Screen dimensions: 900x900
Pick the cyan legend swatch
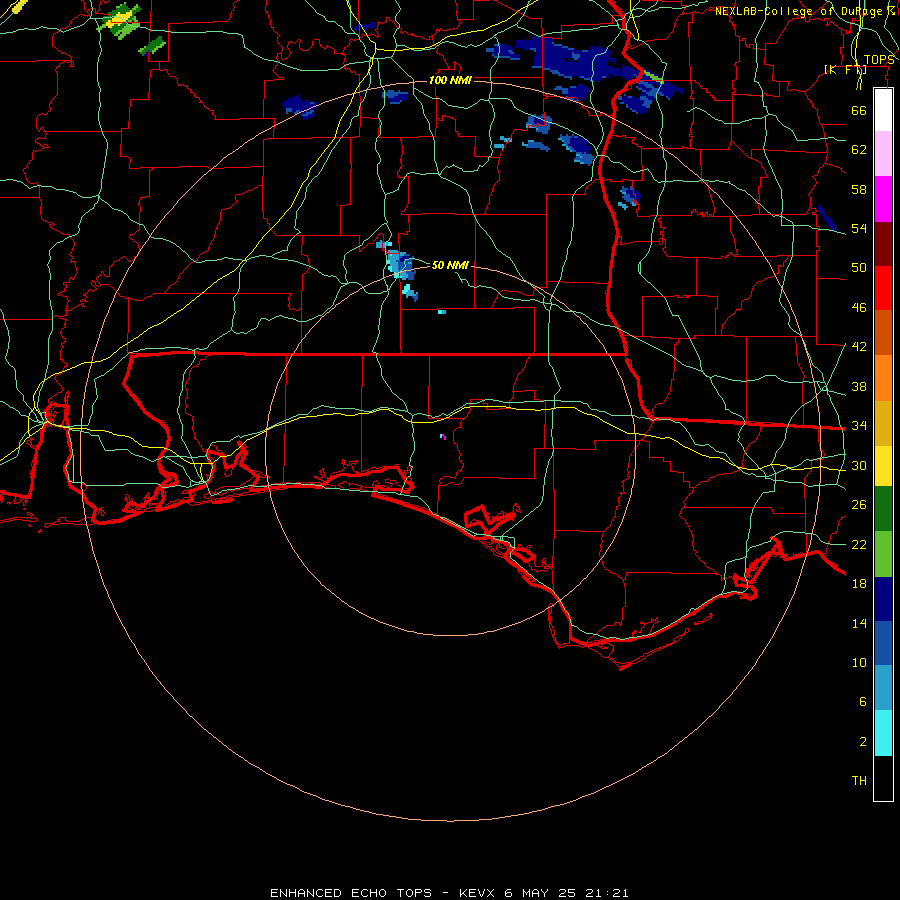[x=883, y=733]
